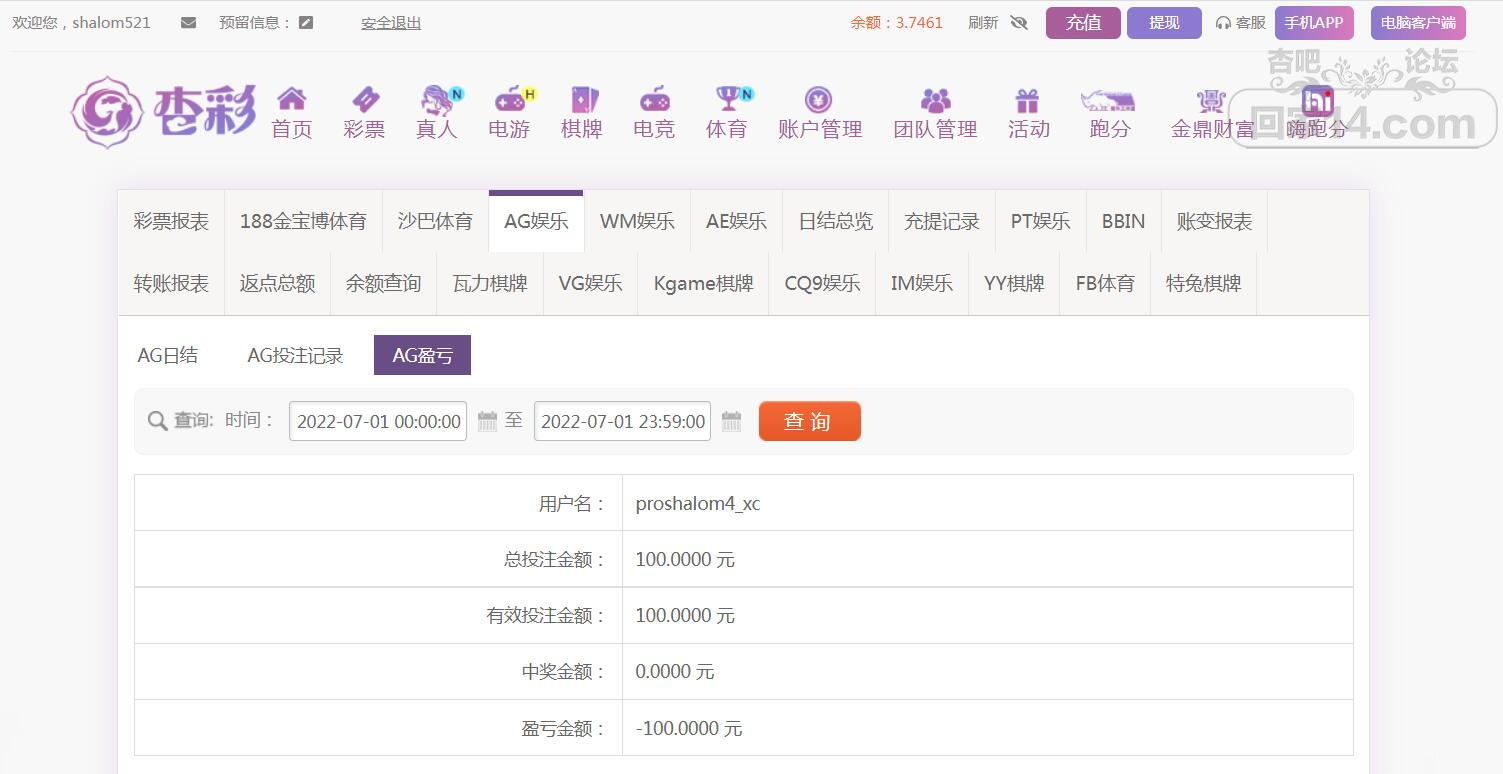Screen dimensions: 1503x774
Task: Open start date calendar picker
Action: click(487, 421)
